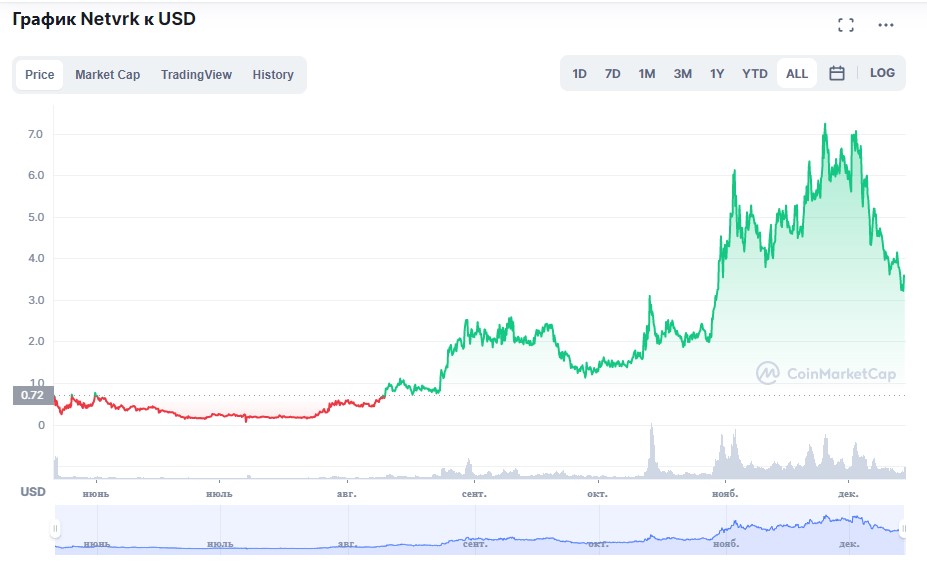
Task: Grab the left range slider handle
Action: pos(56,529)
